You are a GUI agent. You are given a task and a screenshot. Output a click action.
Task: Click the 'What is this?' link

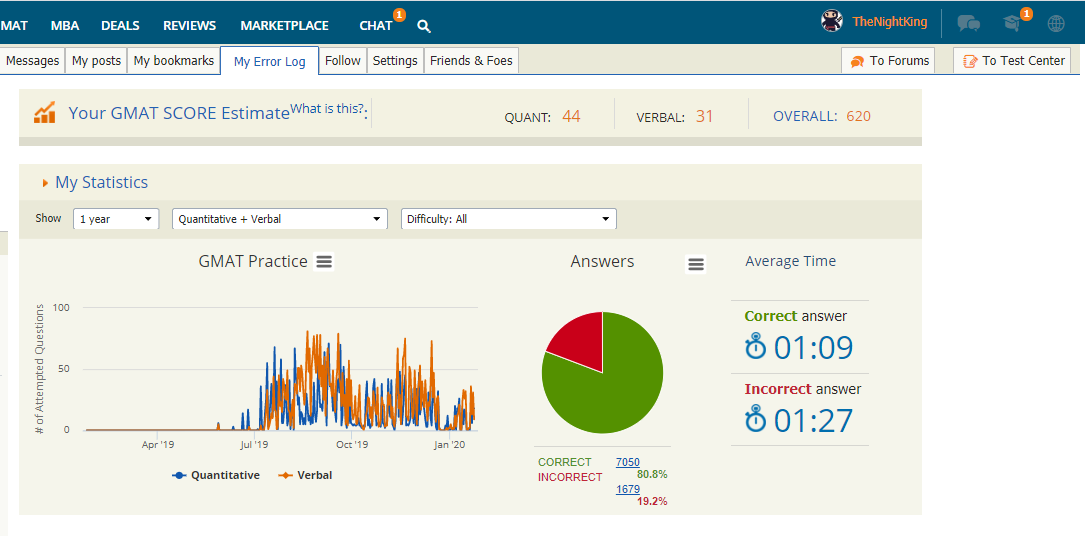327,109
